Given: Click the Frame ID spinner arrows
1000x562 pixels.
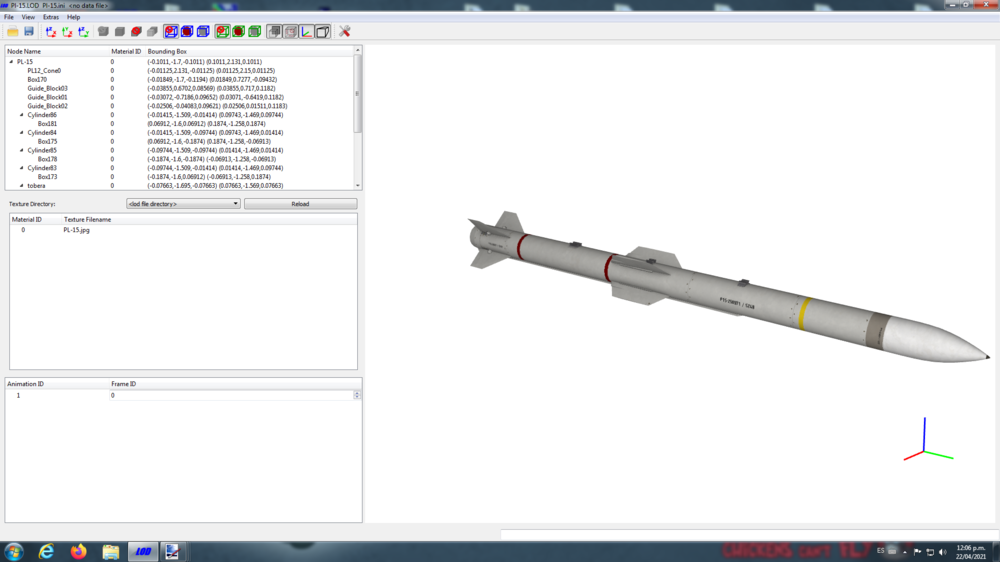Looking at the screenshot, I should (357, 396).
